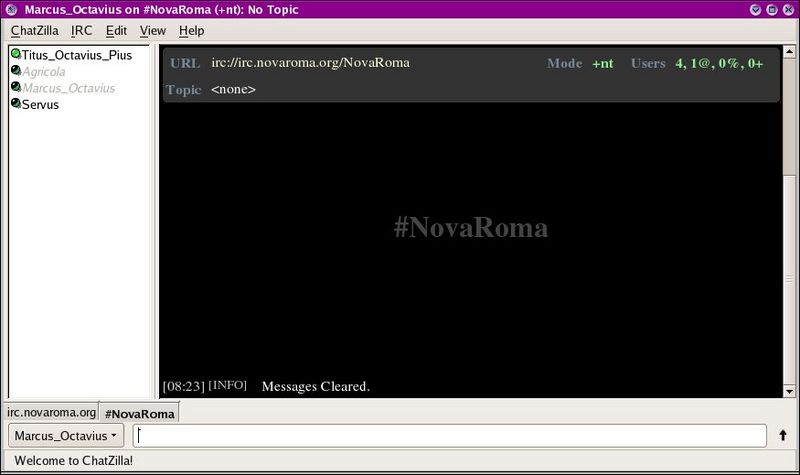Click the chat scrollbar down arrow
The width and height of the screenshot is (800, 475).
[789, 392]
